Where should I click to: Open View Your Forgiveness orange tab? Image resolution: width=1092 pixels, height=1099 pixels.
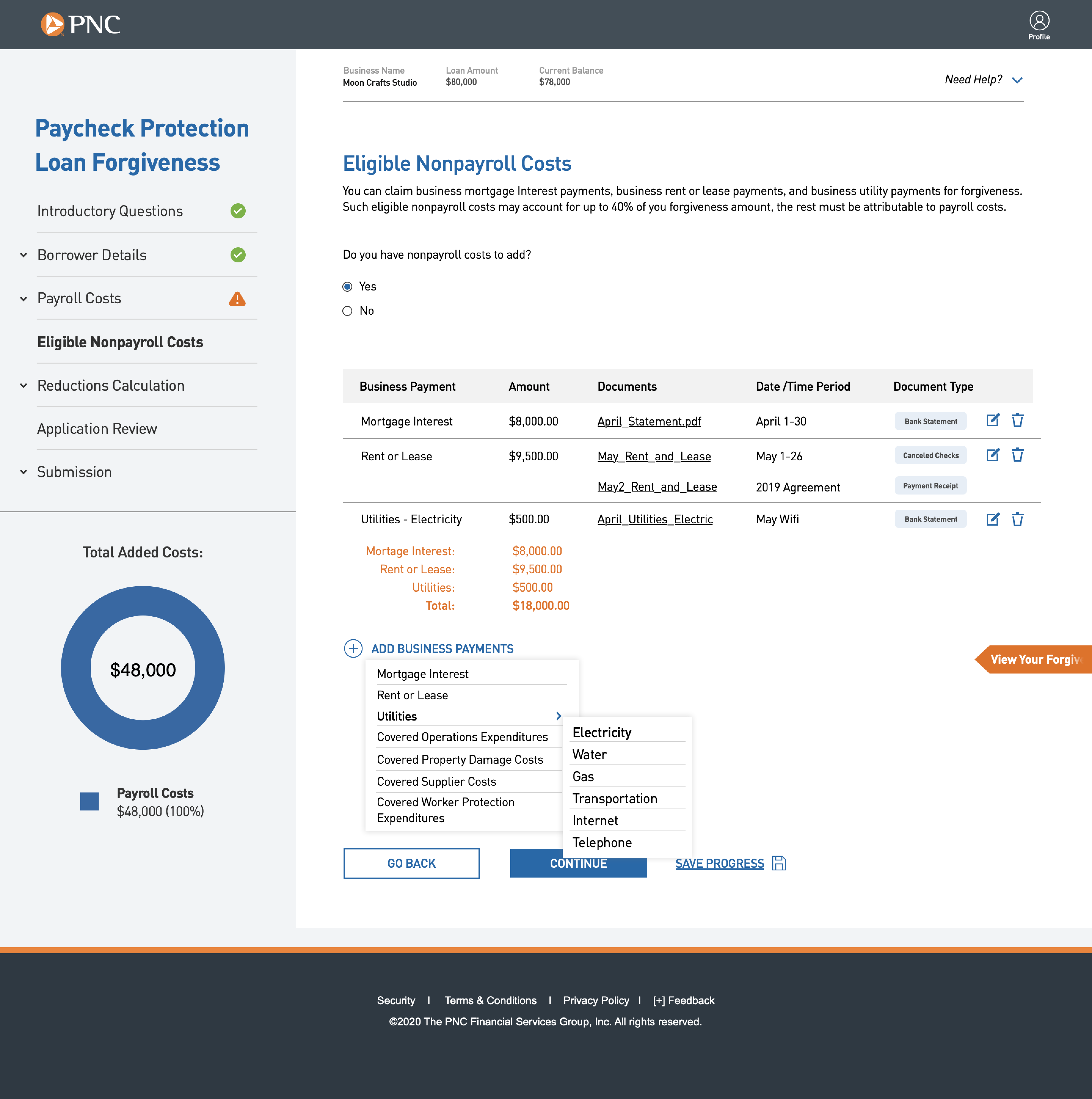point(1033,659)
